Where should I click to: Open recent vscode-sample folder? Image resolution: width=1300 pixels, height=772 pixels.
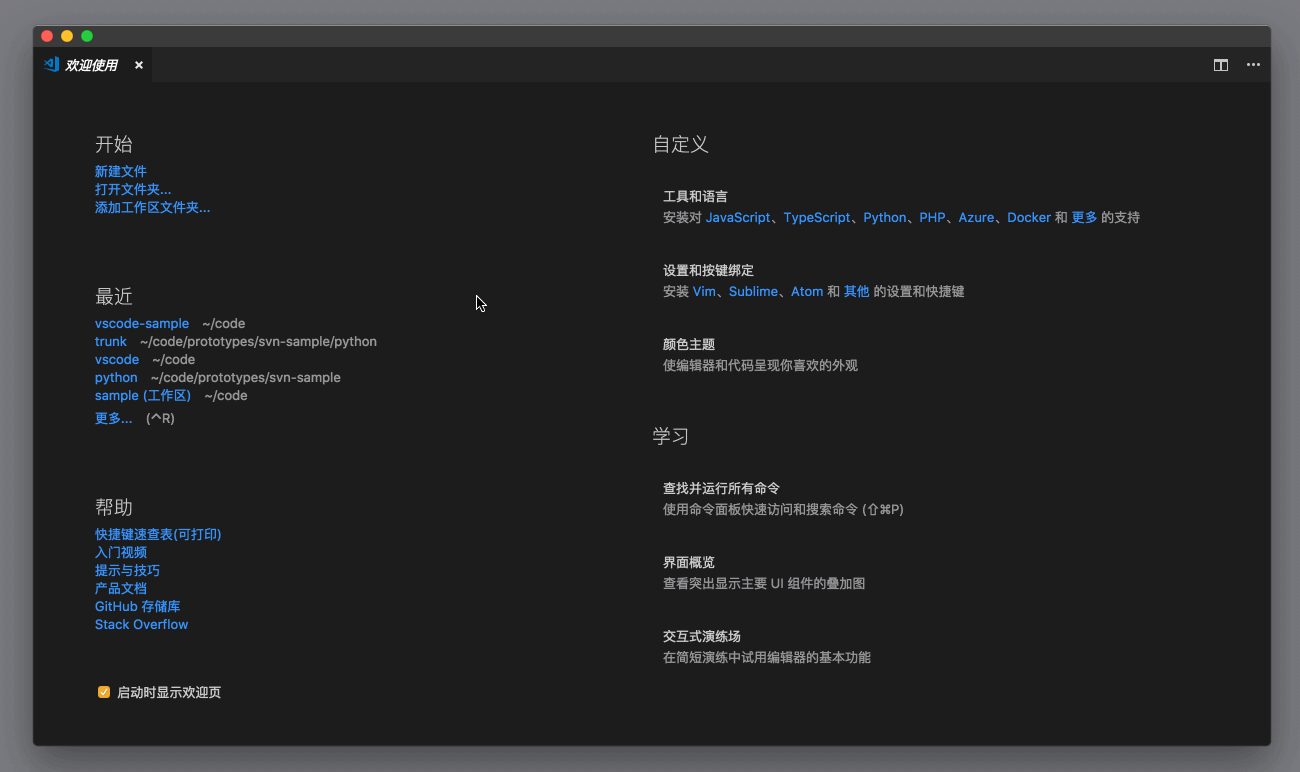click(x=142, y=324)
